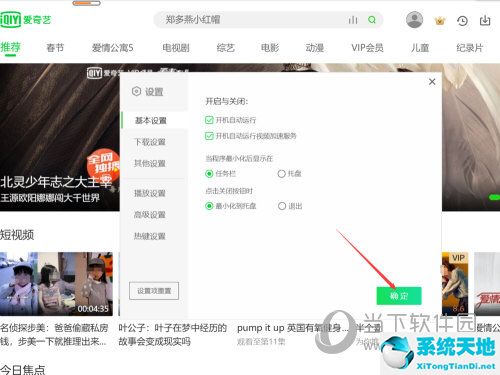Open the 动漫 tab
The width and height of the screenshot is (500, 375).
pyautogui.click(x=315, y=48)
